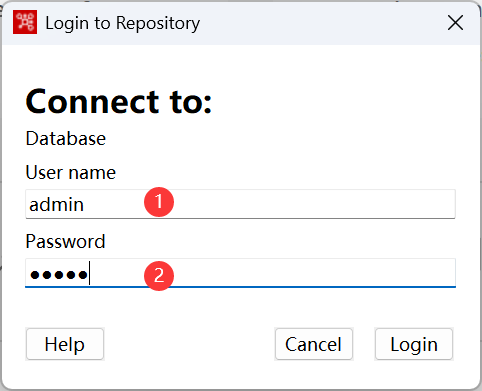
Task: Focus the Password input field
Action: click(x=240, y=273)
